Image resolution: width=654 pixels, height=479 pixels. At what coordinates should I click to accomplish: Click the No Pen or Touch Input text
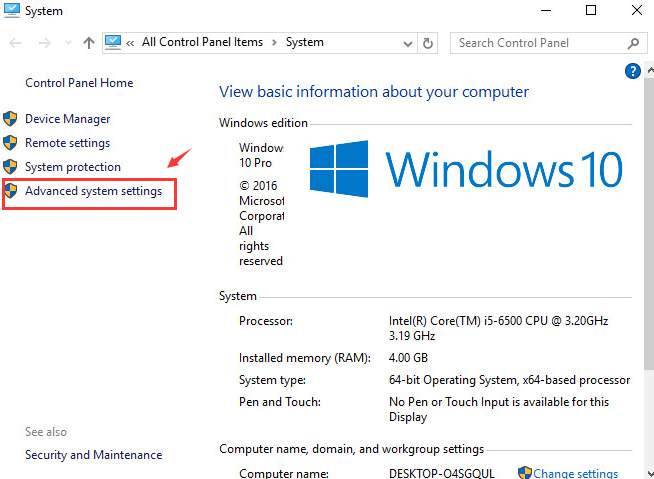click(x=499, y=409)
